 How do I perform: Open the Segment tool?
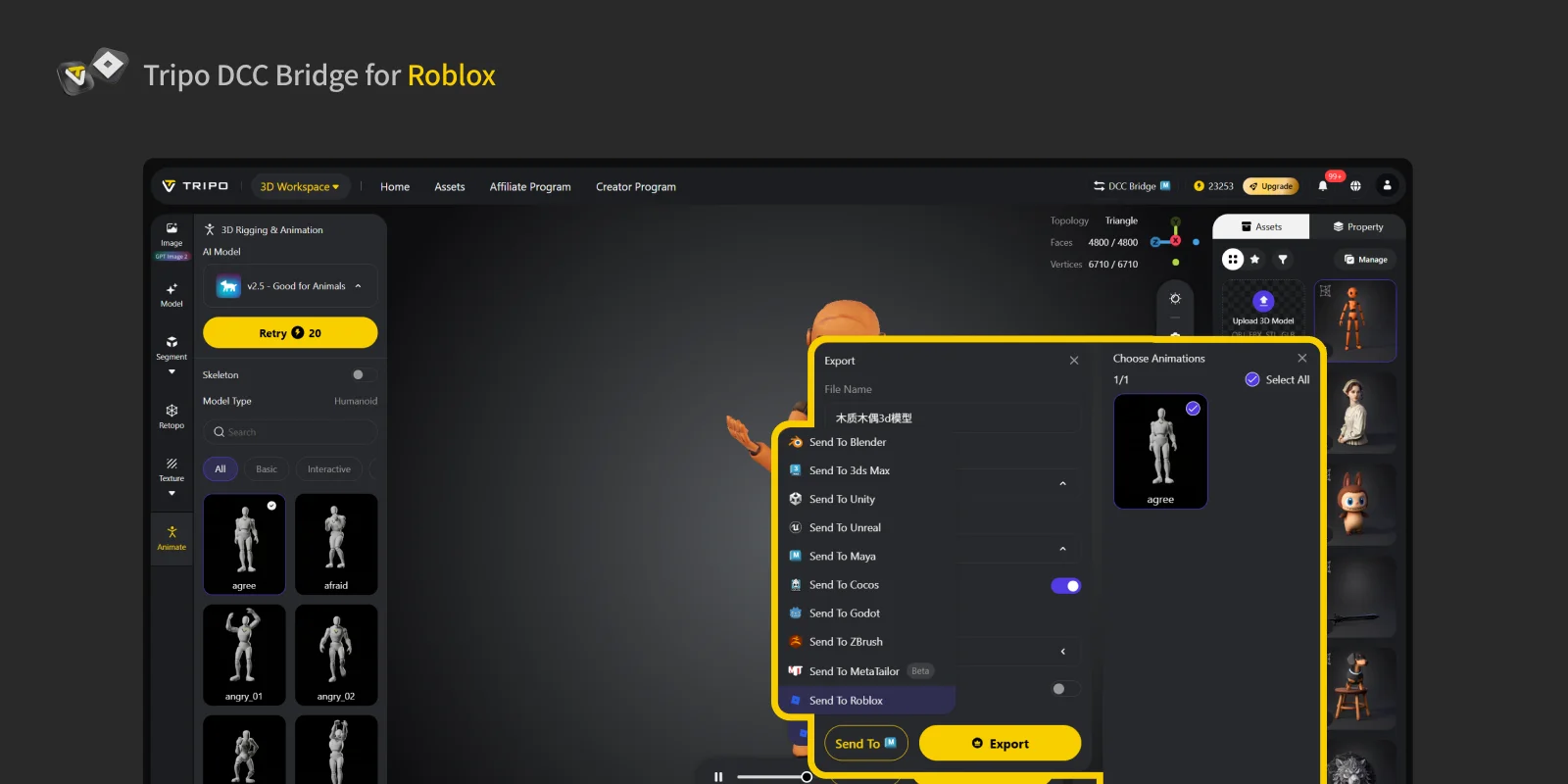171,348
